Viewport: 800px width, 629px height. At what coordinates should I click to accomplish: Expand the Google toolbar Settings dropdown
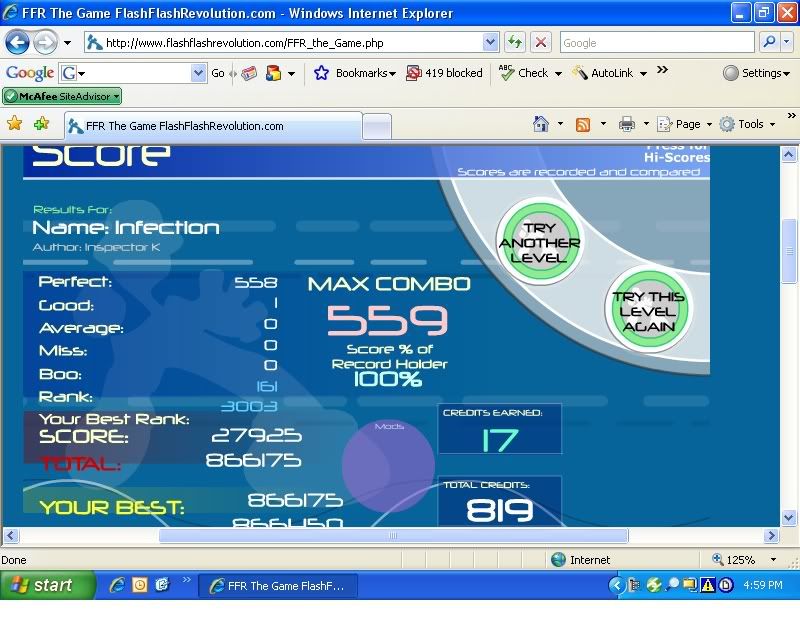pos(759,73)
